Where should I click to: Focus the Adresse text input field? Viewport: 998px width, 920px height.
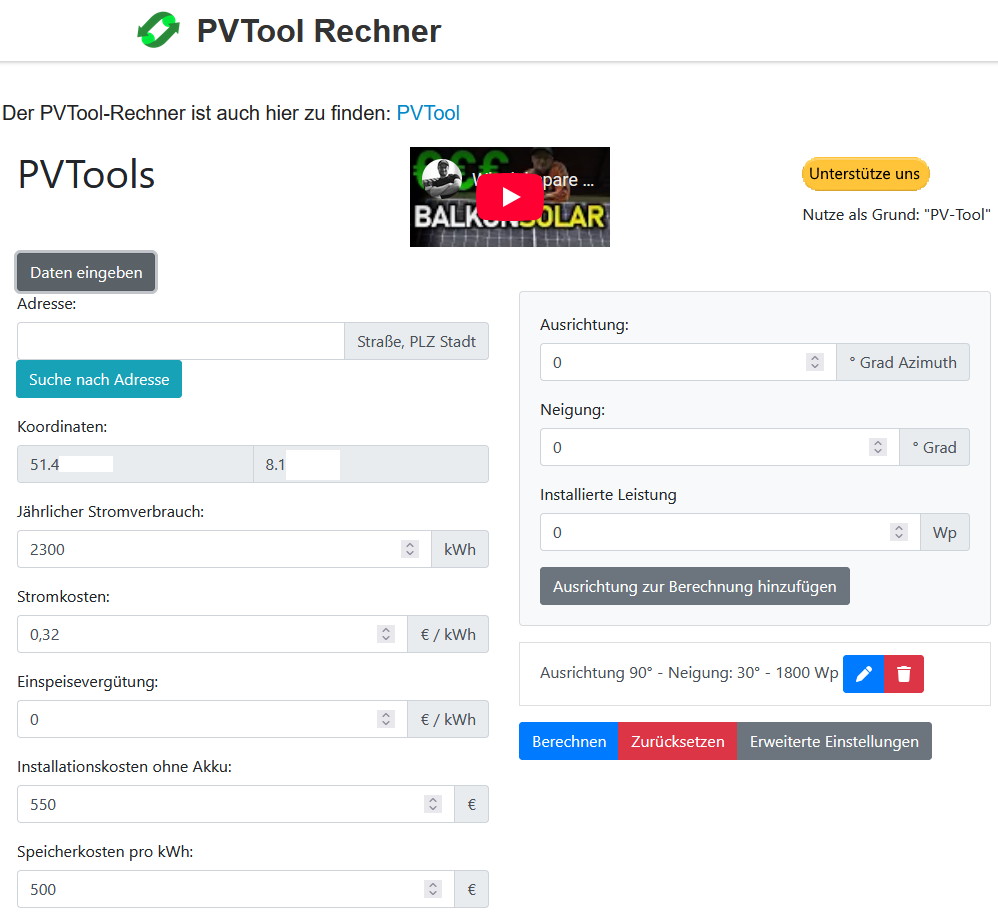[x=181, y=341]
